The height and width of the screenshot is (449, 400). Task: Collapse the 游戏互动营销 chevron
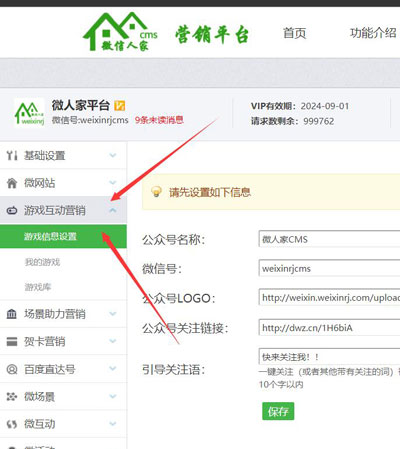point(113,210)
